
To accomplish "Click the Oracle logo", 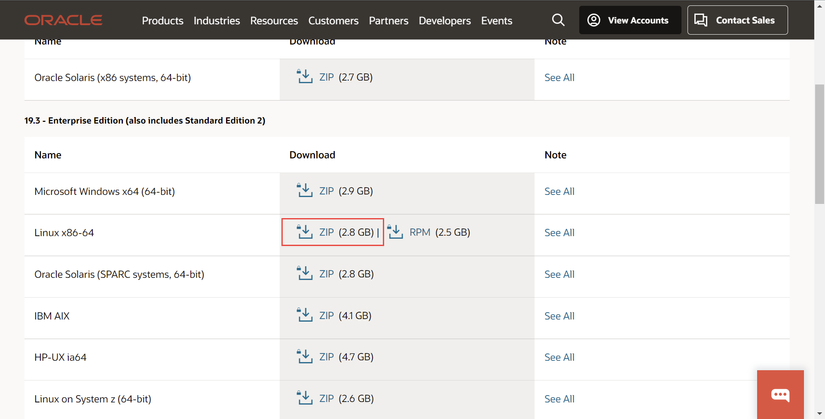I will [x=63, y=20].
